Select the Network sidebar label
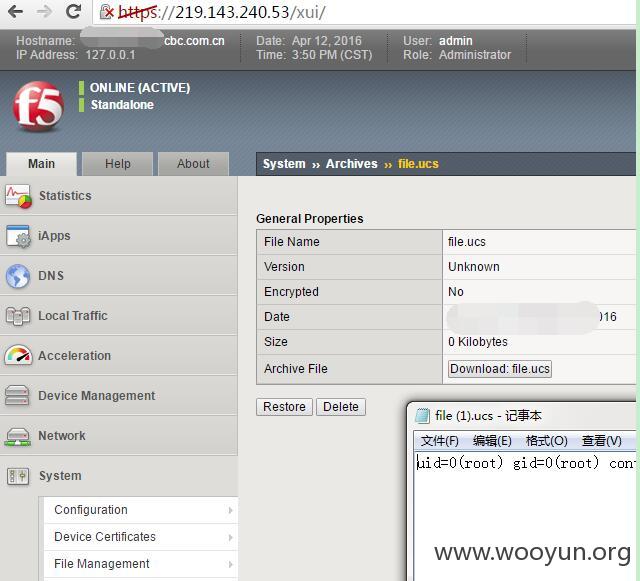640x581 pixels. tap(62, 436)
